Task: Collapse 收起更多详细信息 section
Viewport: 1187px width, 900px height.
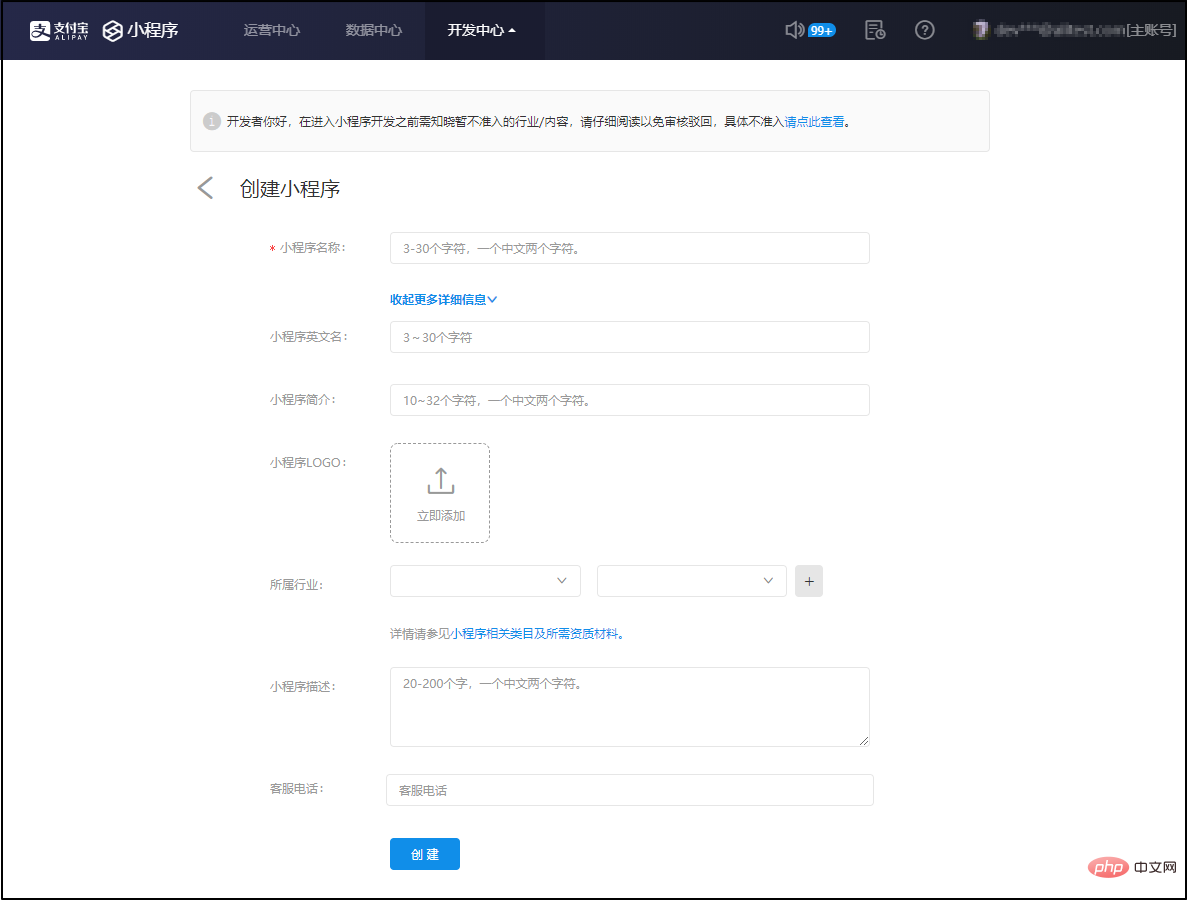Action: pyautogui.click(x=444, y=300)
